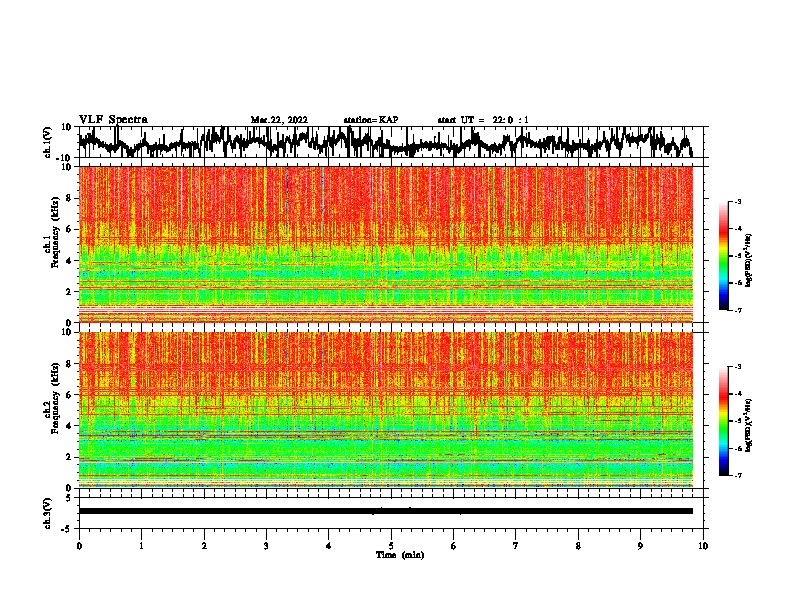Click the lower colorbar log(PSD) label
Screen dimensions: 792x612
(x=749, y=425)
